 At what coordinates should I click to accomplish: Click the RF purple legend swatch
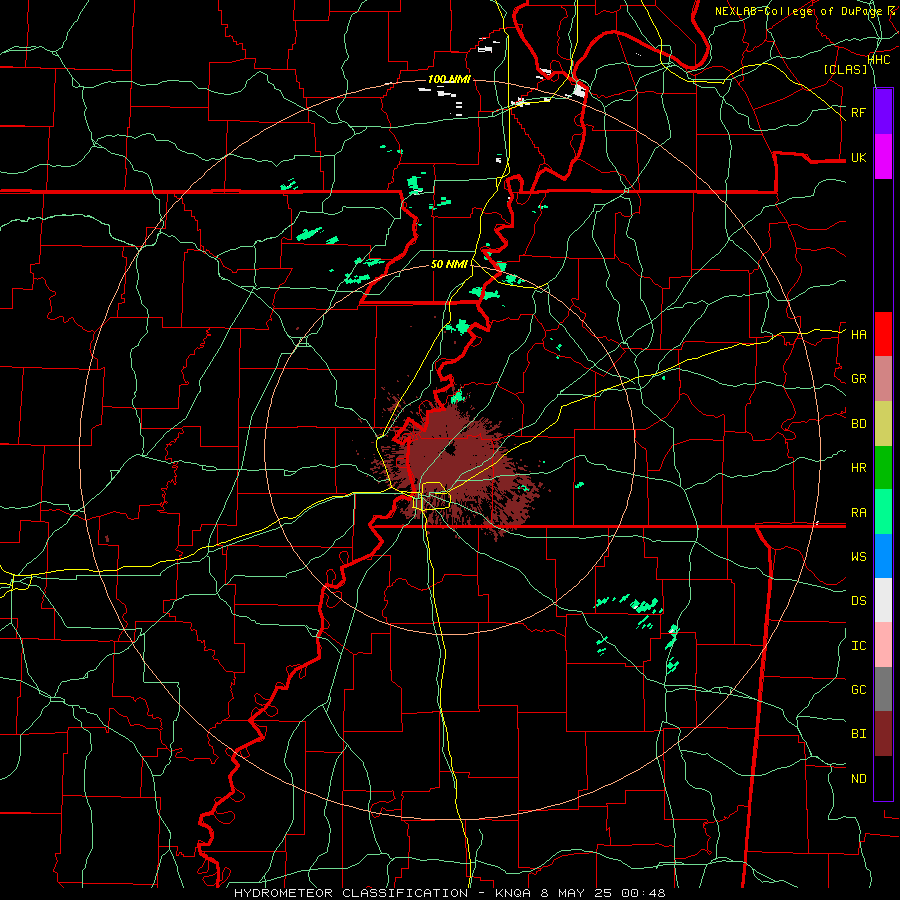883,112
